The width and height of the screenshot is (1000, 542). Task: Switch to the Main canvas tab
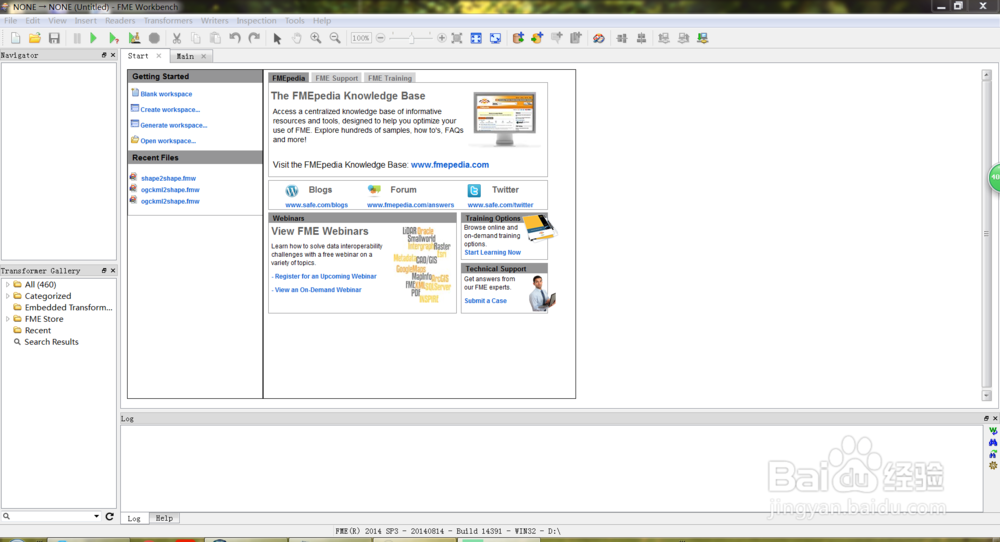(x=185, y=56)
